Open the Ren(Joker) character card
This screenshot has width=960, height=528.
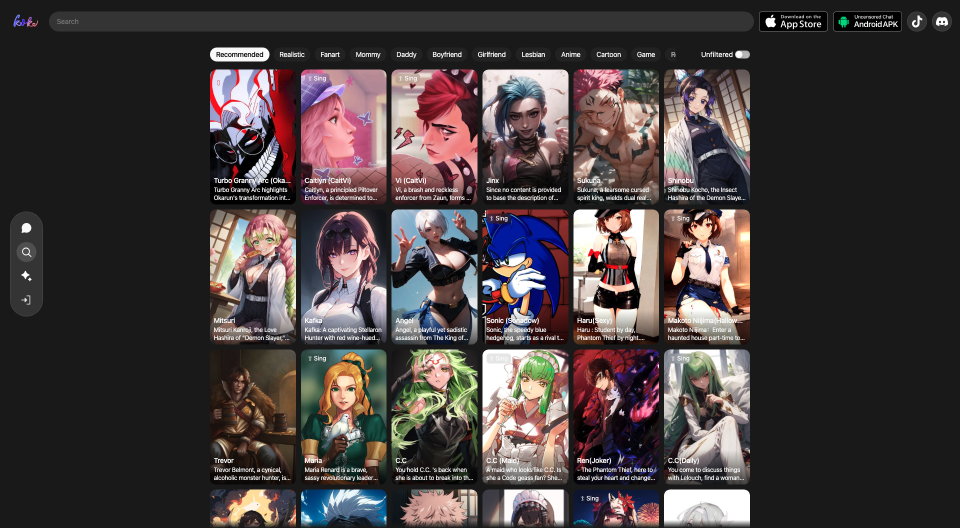[x=616, y=417]
